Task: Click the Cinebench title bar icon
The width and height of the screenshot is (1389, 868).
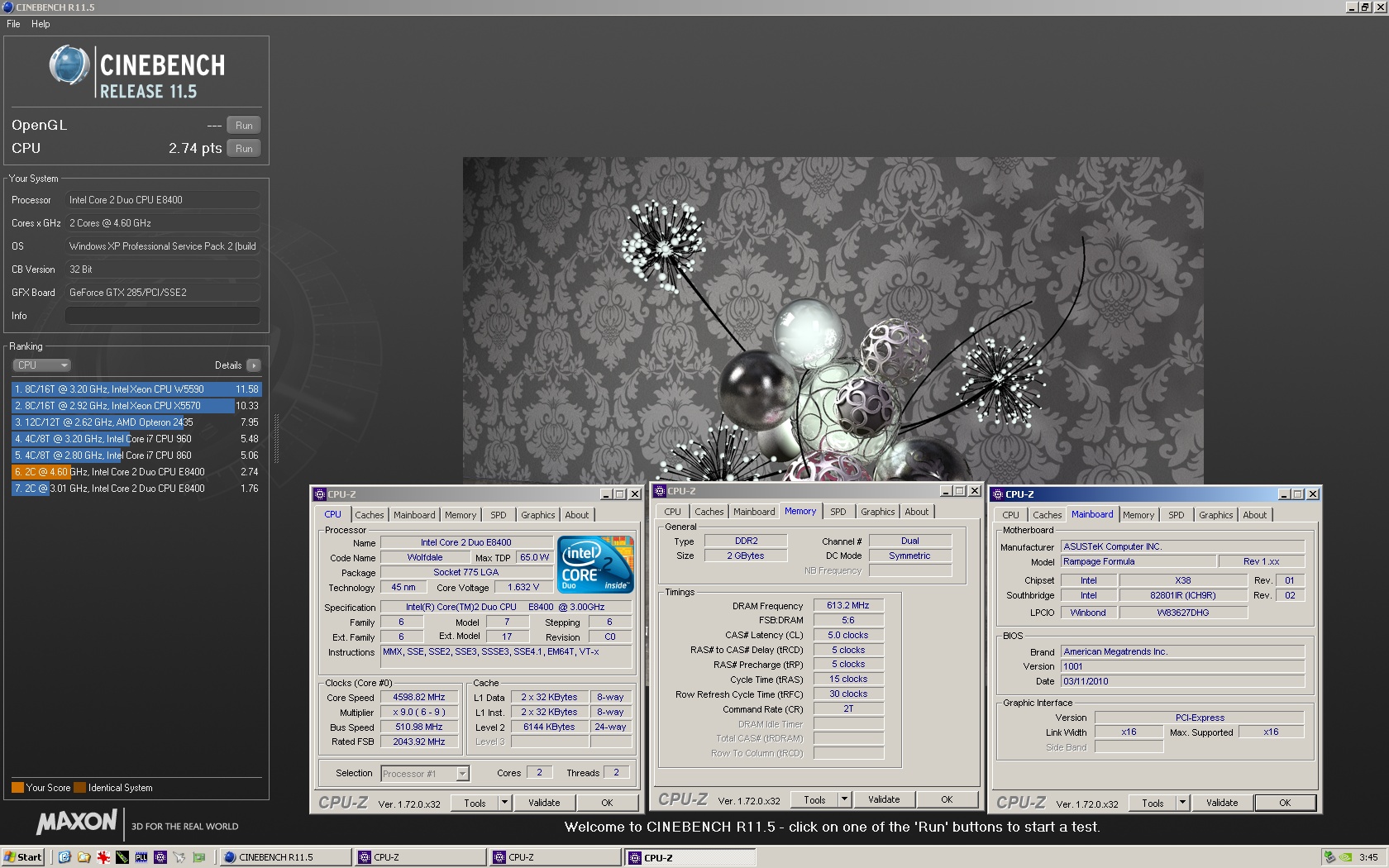Action: click(x=7, y=7)
